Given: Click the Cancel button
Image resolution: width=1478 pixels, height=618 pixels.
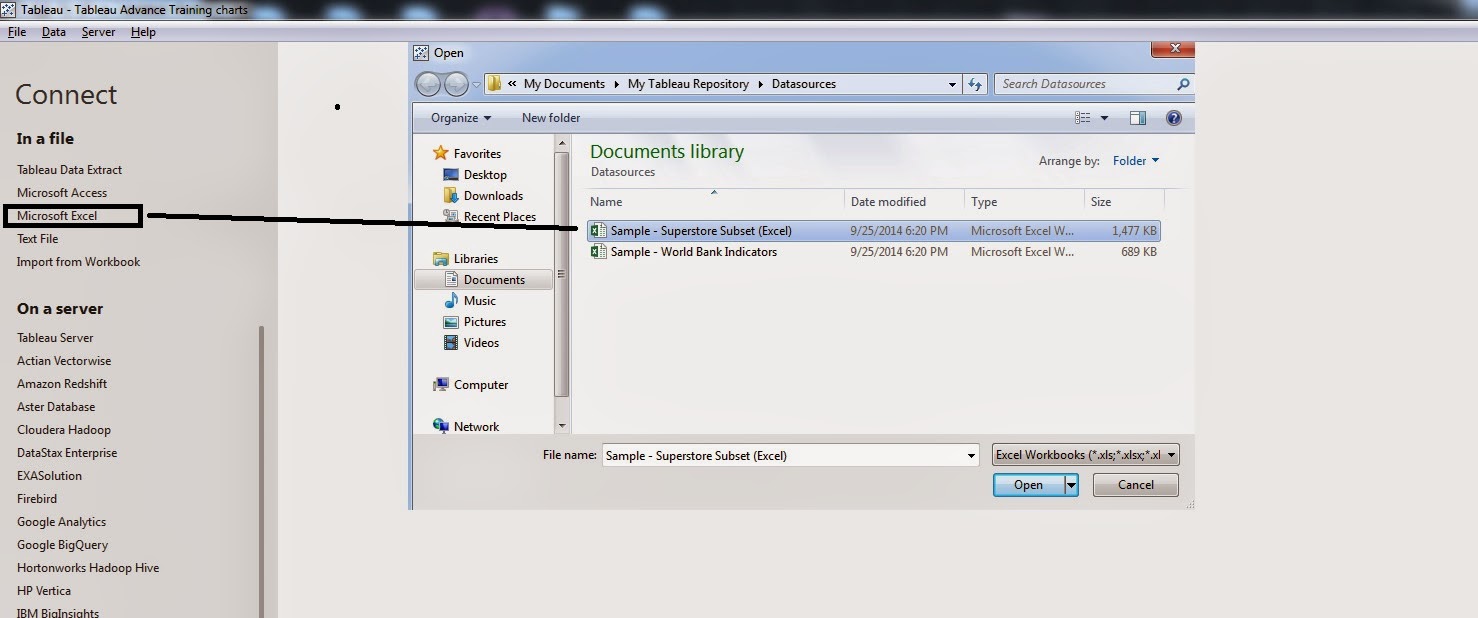Looking at the screenshot, I should 1136,485.
